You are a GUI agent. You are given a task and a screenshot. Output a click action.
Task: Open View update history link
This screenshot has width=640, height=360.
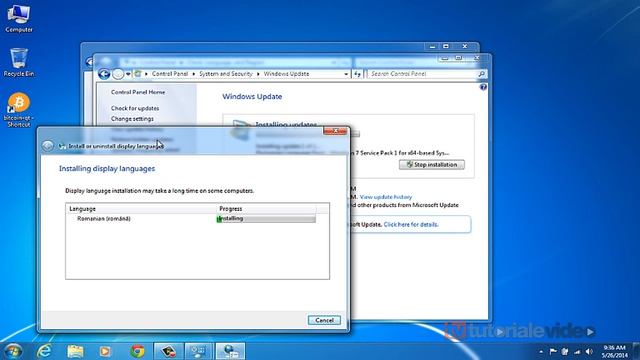(386, 197)
